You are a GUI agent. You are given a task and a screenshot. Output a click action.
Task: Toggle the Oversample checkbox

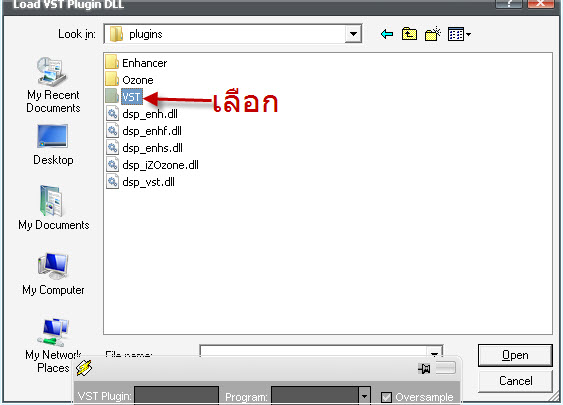click(x=386, y=397)
